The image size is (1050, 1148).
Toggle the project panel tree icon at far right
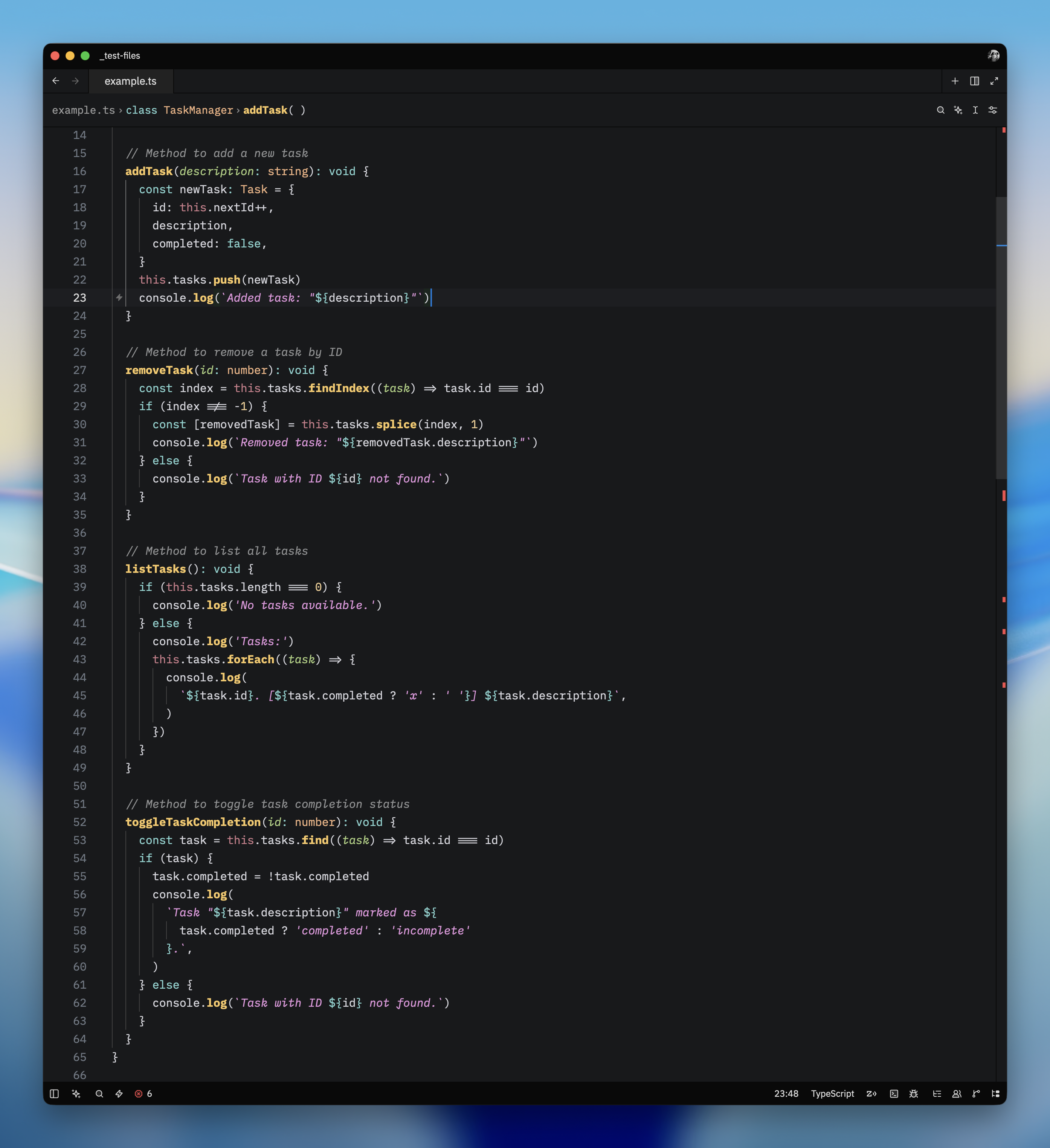[x=995, y=1093]
